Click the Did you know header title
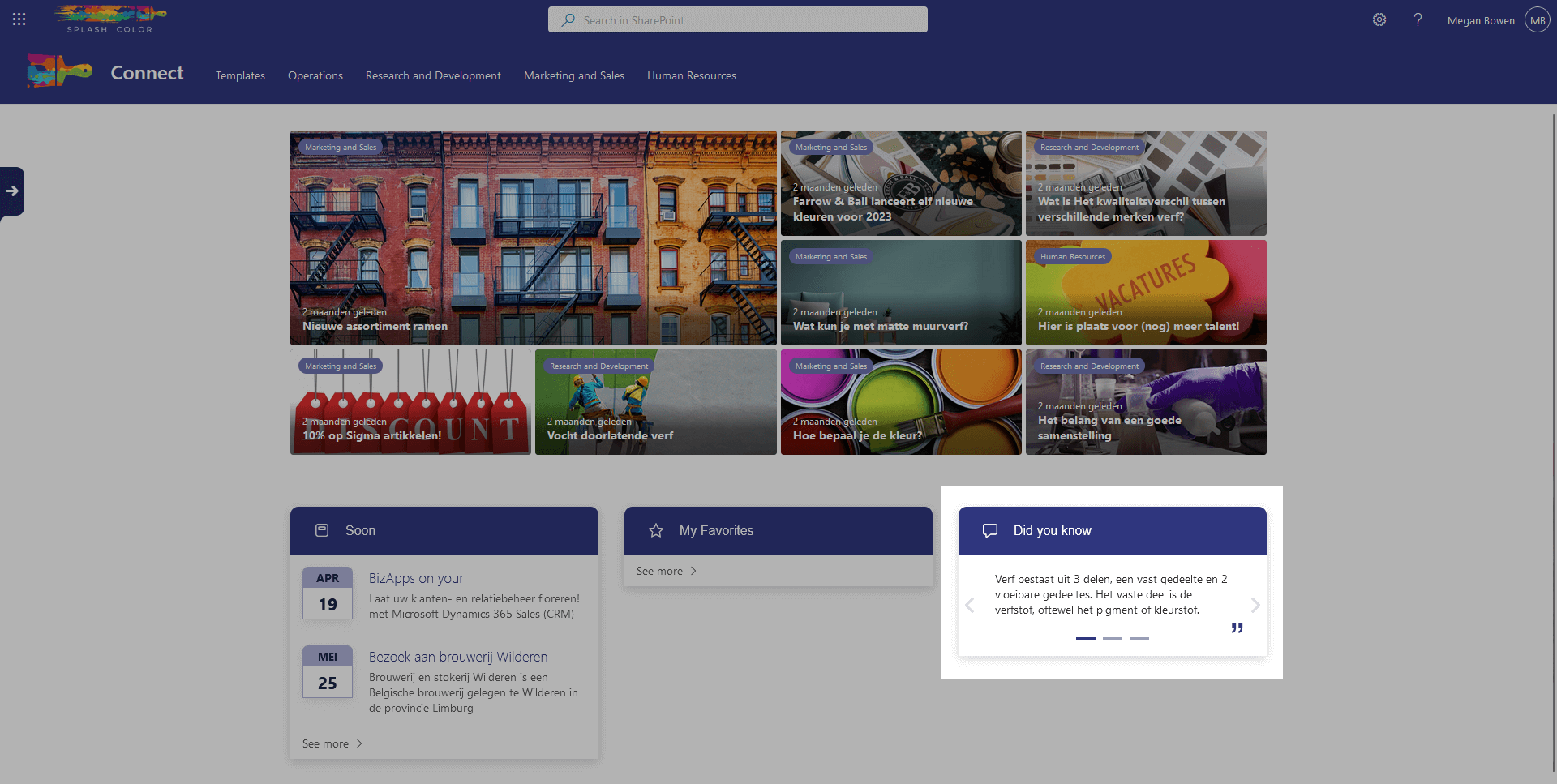The height and width of the screenshot is (784, 1557). coord(1052,530)
